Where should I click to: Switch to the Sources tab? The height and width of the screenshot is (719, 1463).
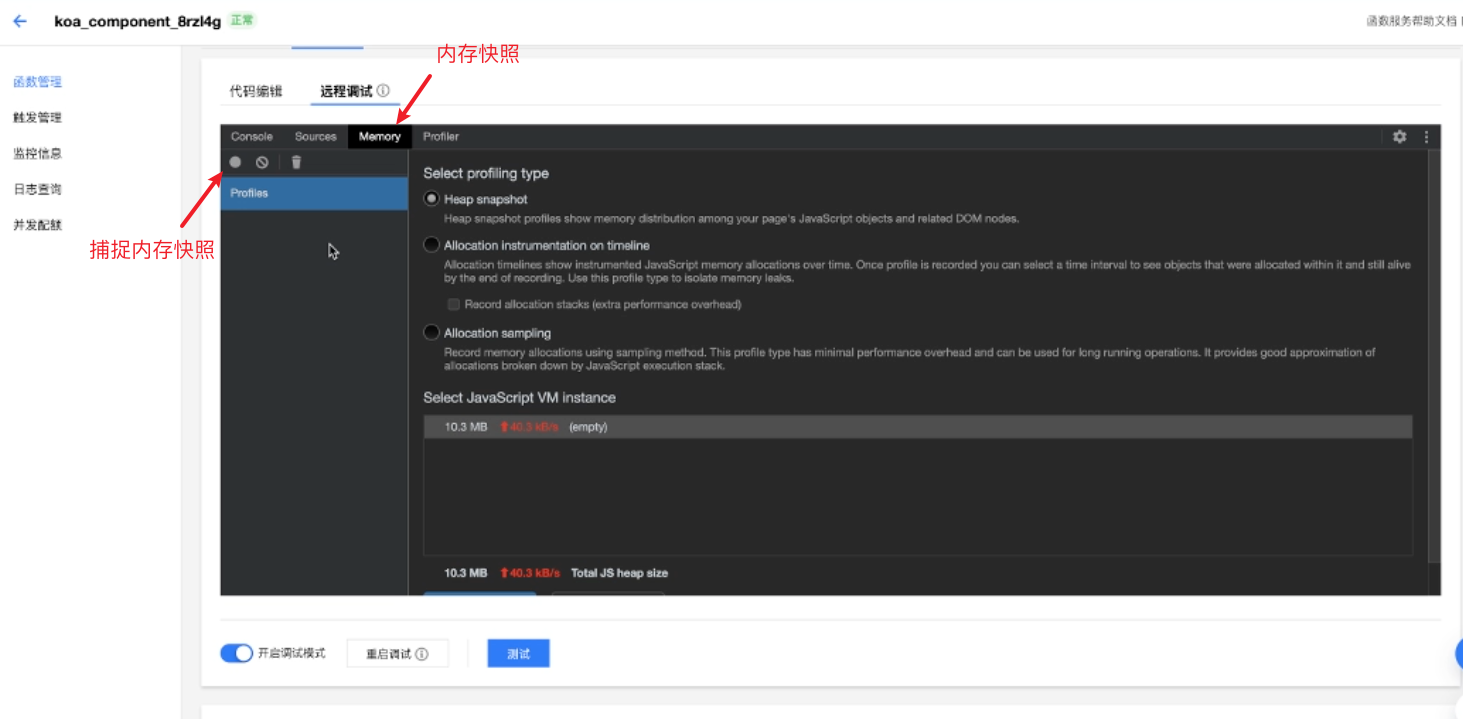point(316,137)
